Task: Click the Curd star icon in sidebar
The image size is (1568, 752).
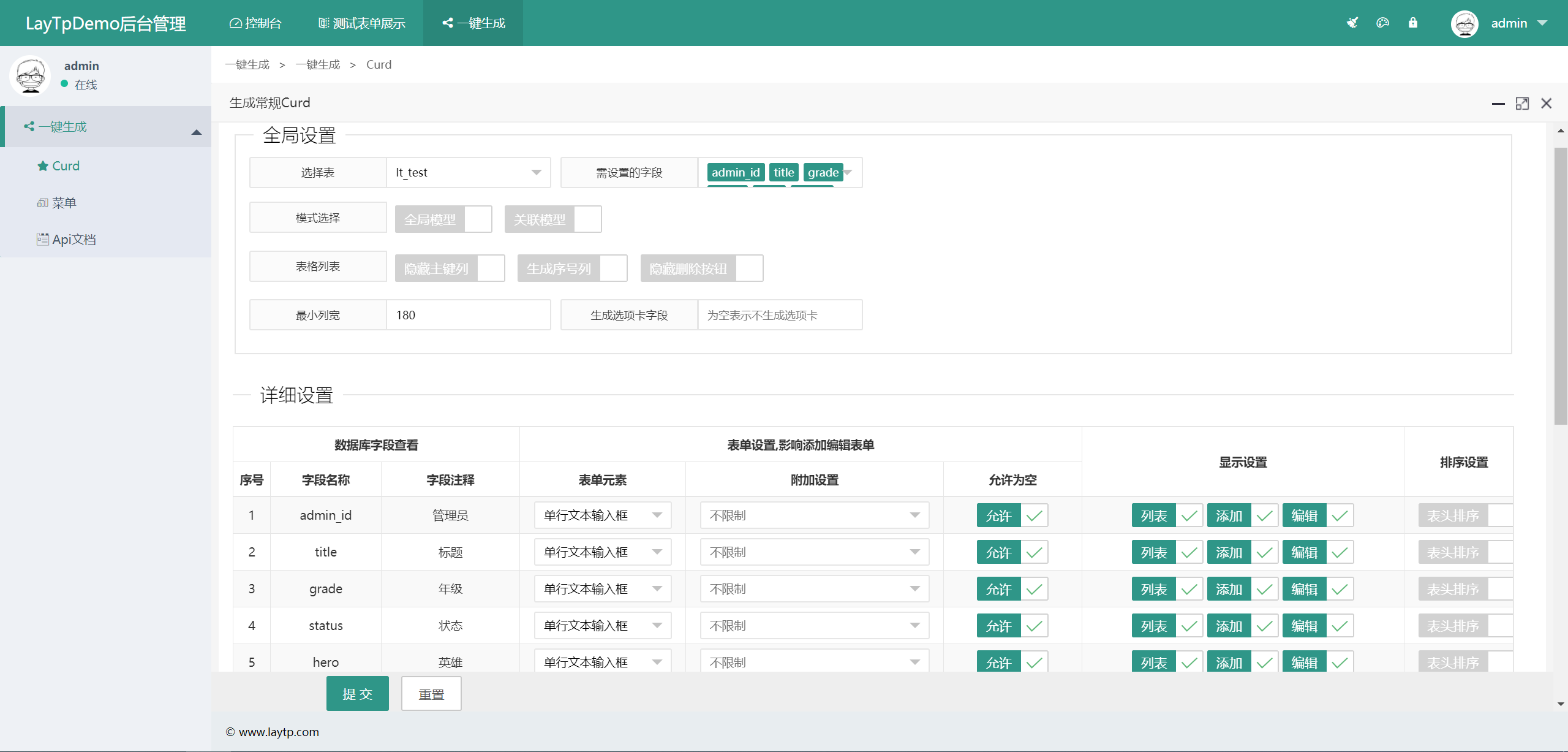Action: (x=42, y=166)
